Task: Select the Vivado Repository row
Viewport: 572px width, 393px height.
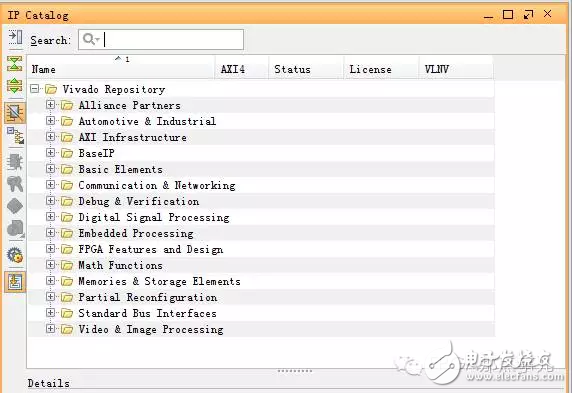Action: [261, 89]
